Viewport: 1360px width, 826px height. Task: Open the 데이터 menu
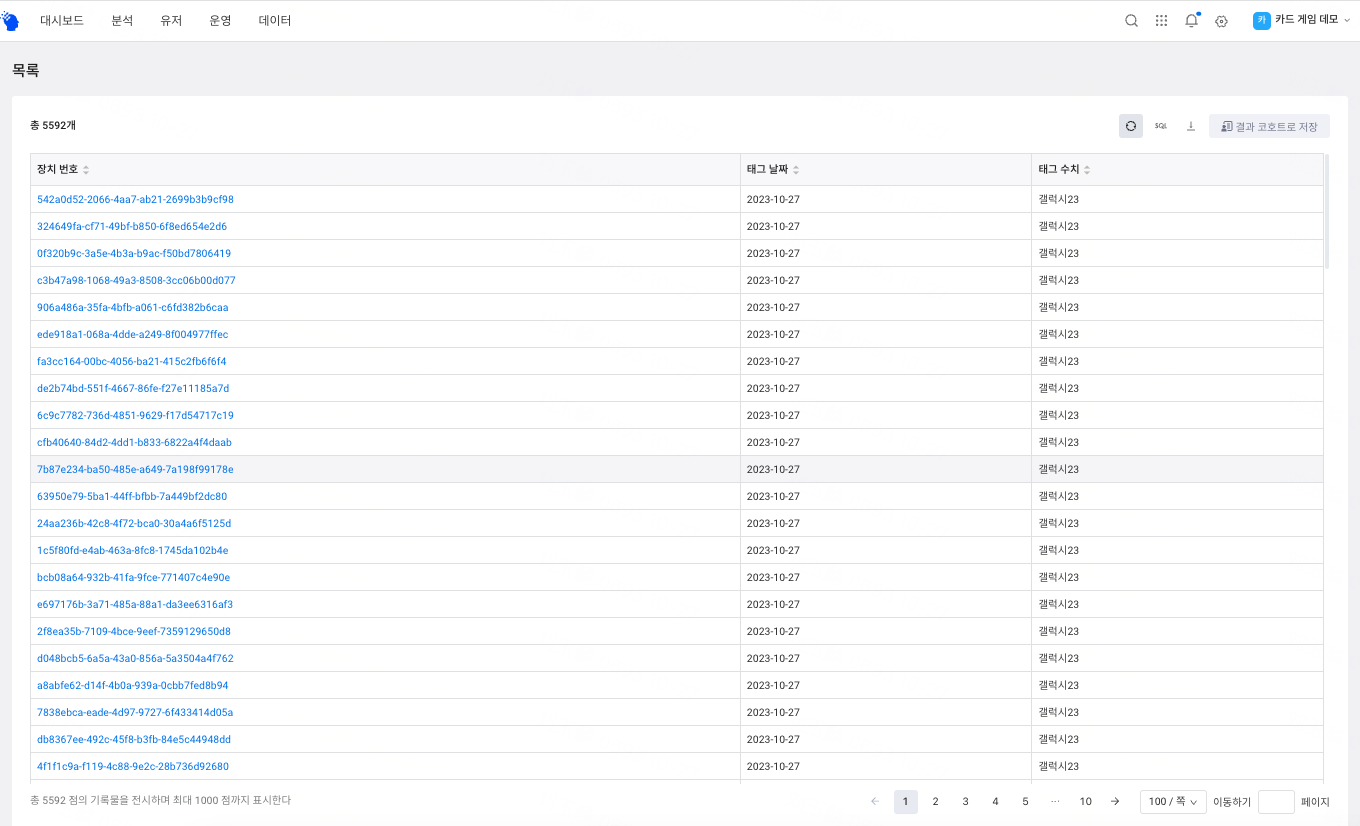pyautogui.click(x=275, y=20)
